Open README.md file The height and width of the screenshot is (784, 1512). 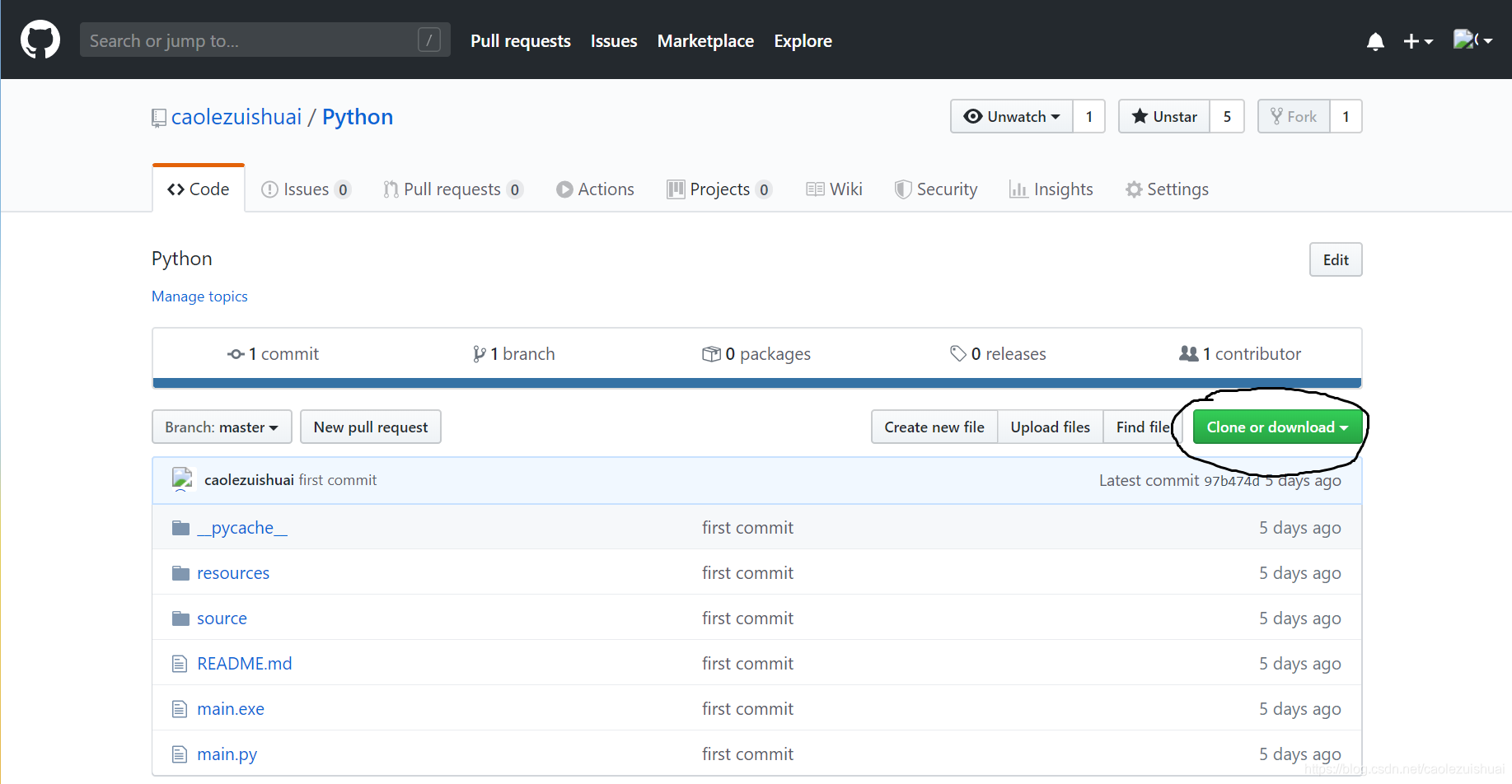click(245, 664)
